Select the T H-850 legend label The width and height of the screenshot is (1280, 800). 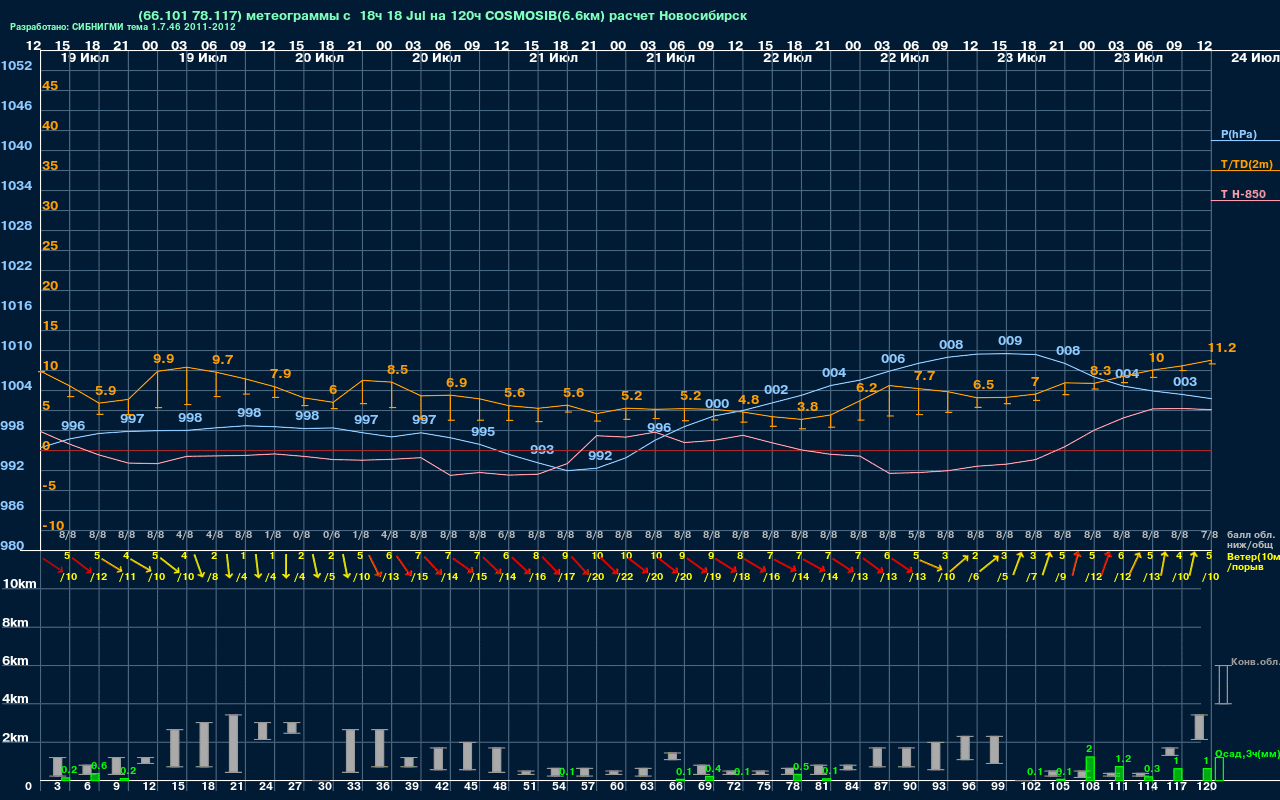click(1242, 194)
